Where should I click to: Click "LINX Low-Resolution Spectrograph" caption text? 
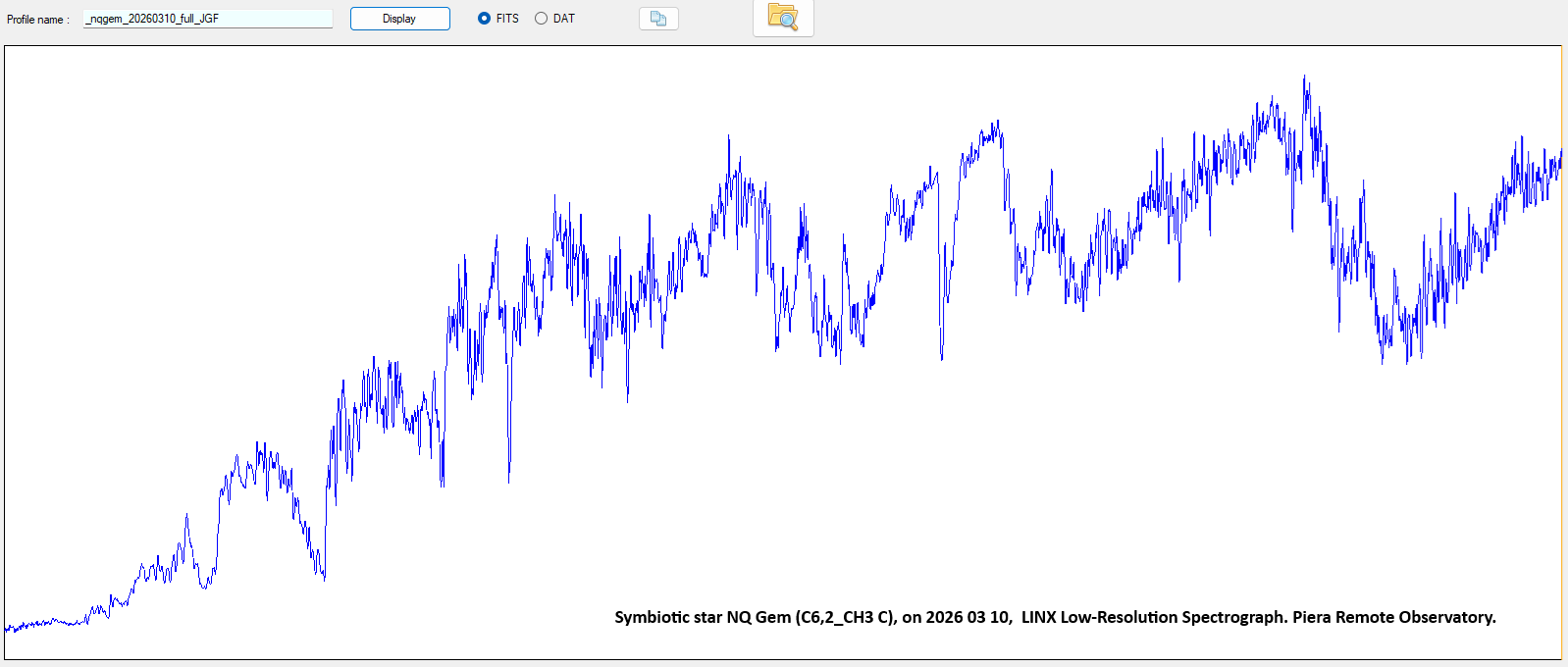(1153, 617)
